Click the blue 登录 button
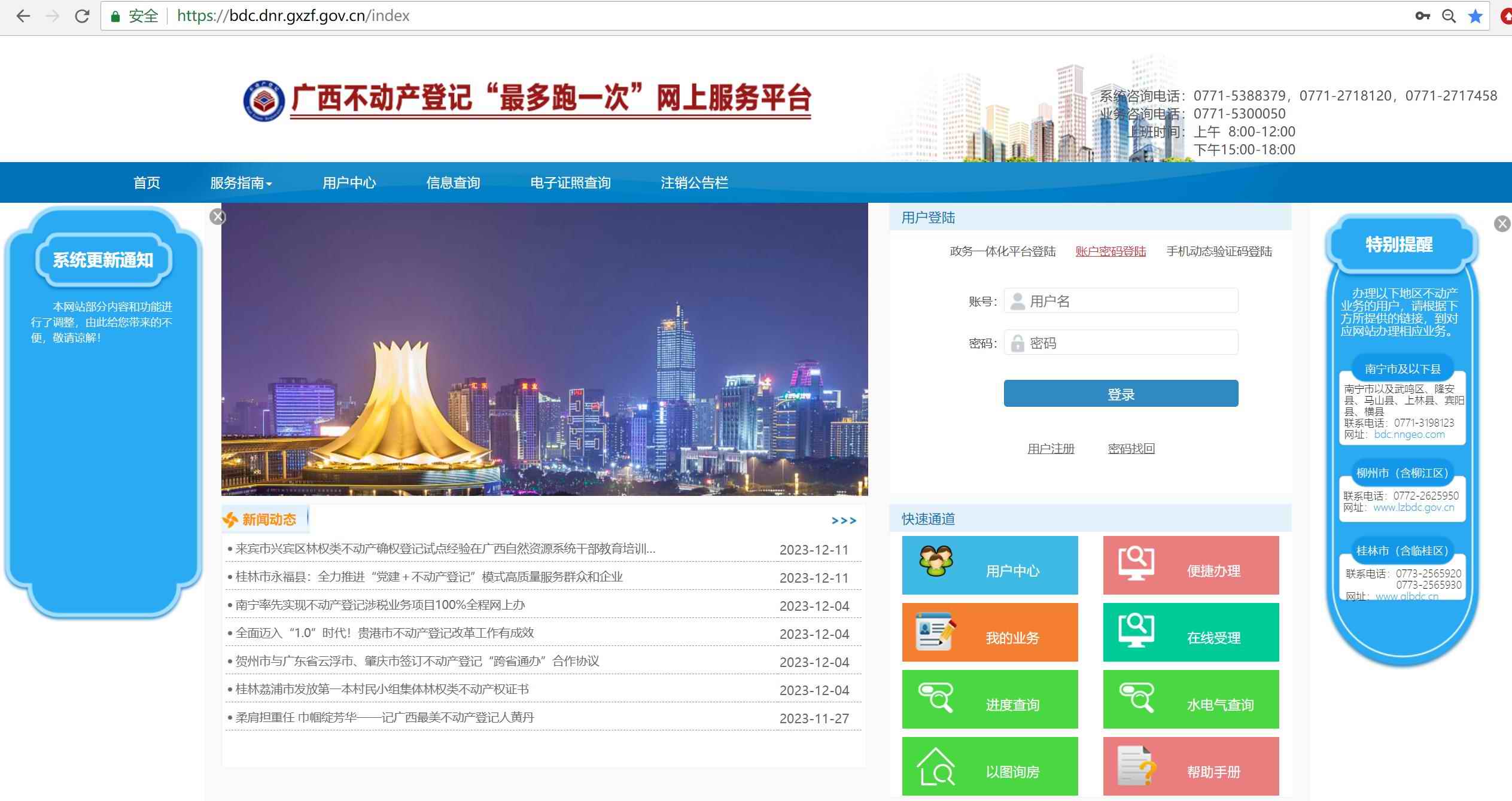Viewport: 1512px width, 801px height. click(1121, 394)
